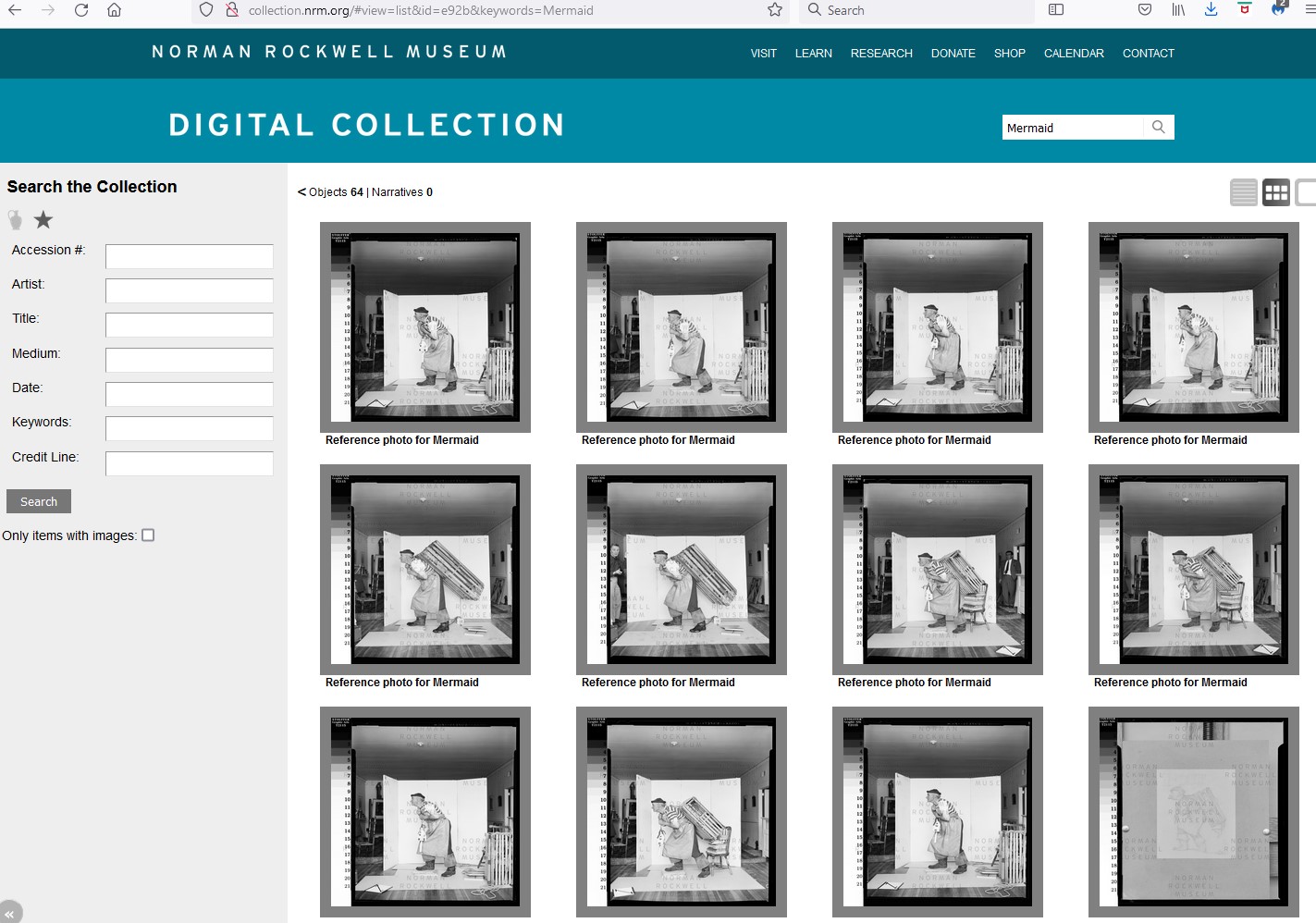Click the star favorites icon in sidebar
The height and width of the screenshot is (923, 1316).
tap(43, 220)
